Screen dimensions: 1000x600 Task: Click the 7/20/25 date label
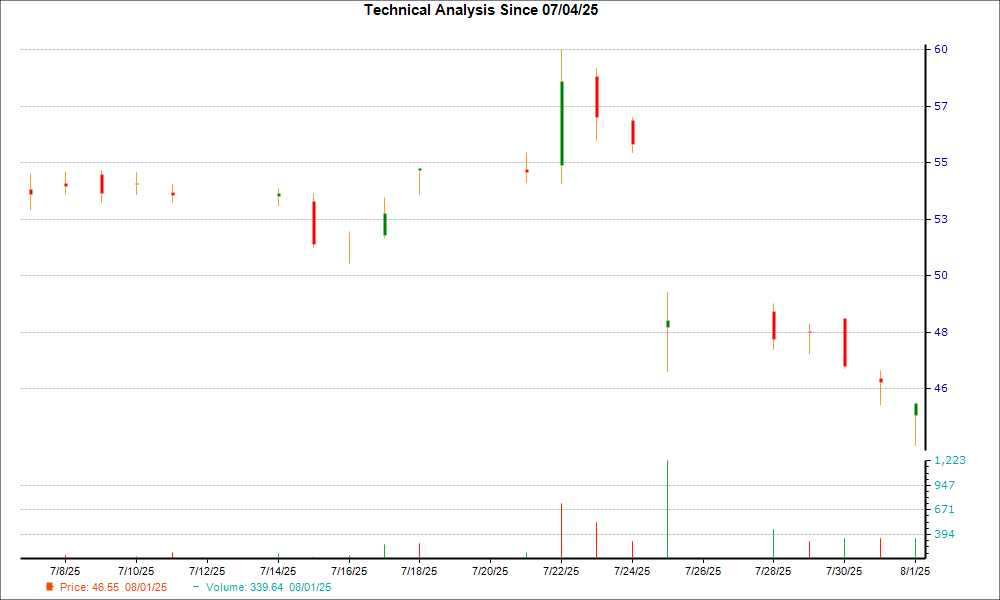pos(490,571)
